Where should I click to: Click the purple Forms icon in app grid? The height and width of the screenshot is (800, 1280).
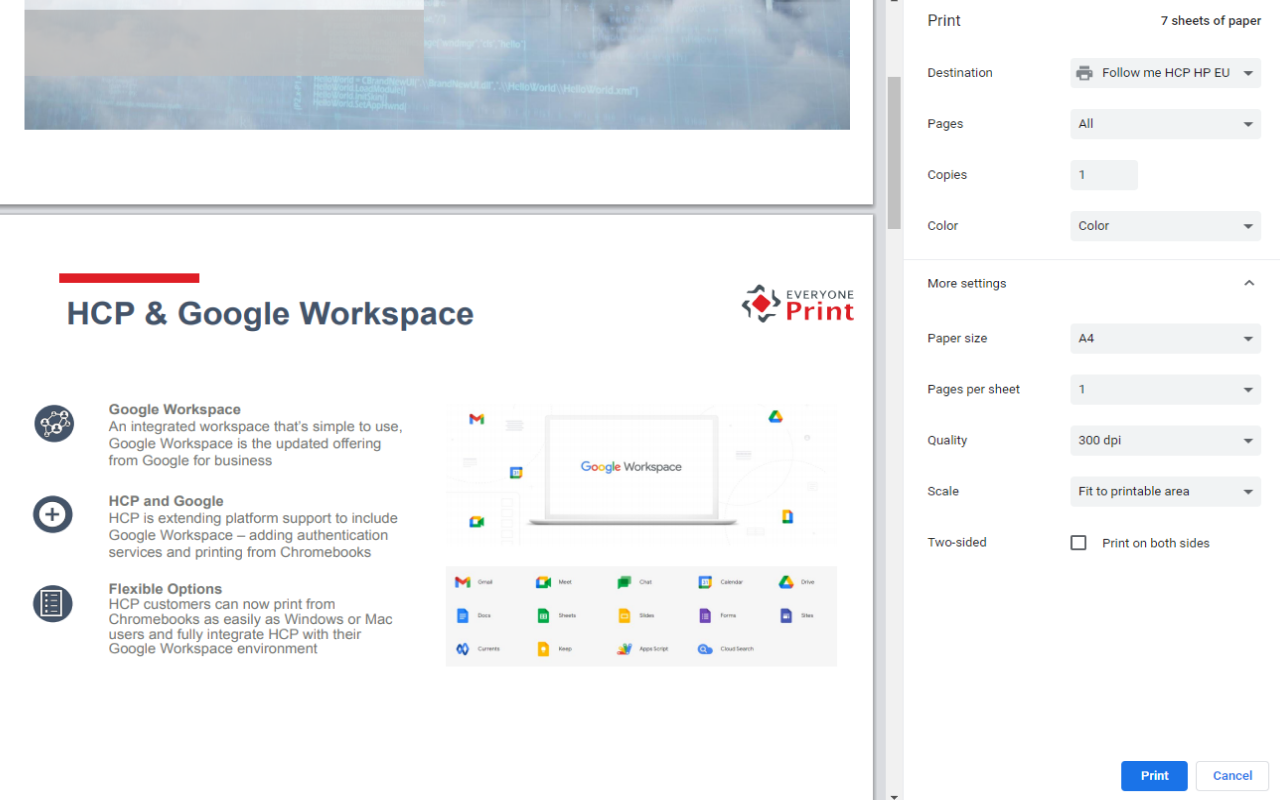click(x=705, y=615)
